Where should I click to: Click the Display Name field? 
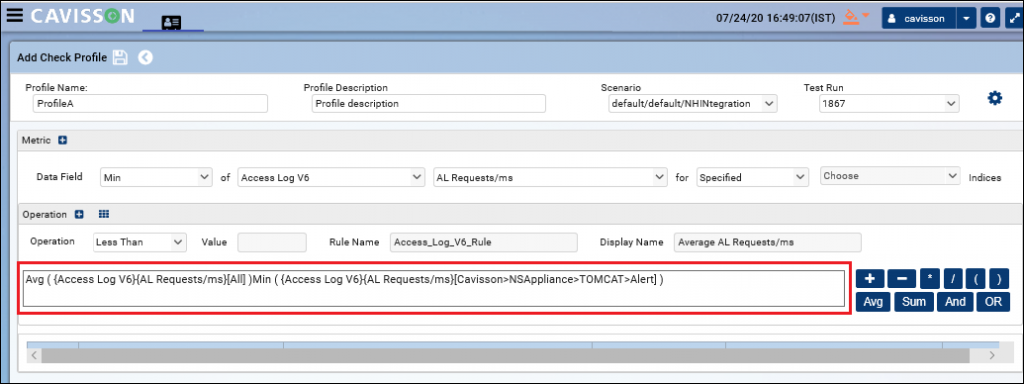(767, 242)
